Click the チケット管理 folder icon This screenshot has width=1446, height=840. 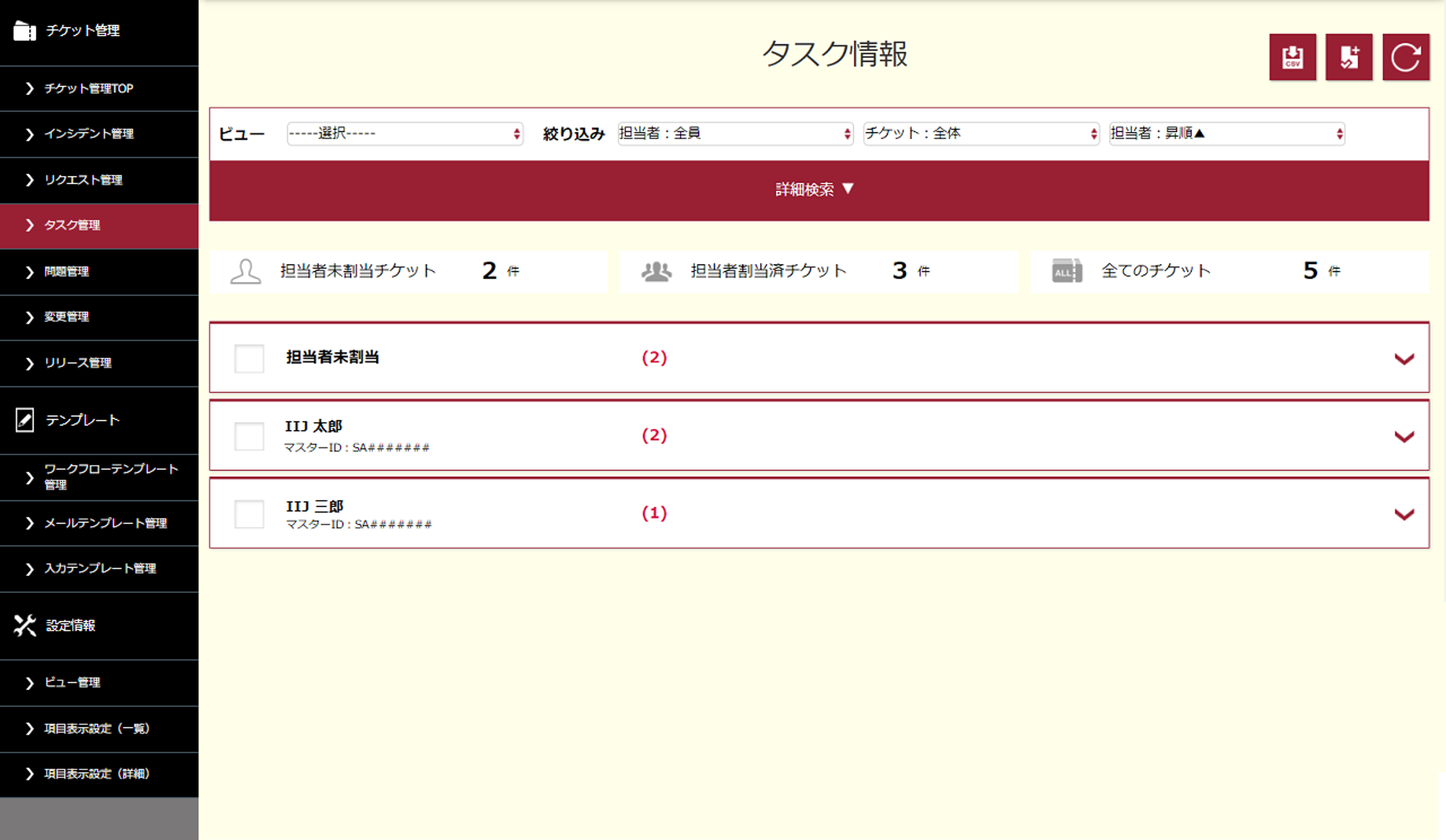pyautogui.click(x=25, y=31)
